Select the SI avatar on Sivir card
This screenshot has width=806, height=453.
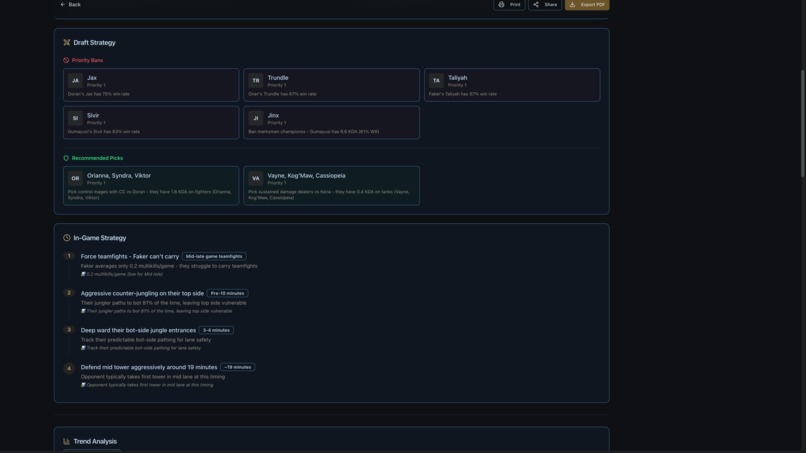[75, 118]
